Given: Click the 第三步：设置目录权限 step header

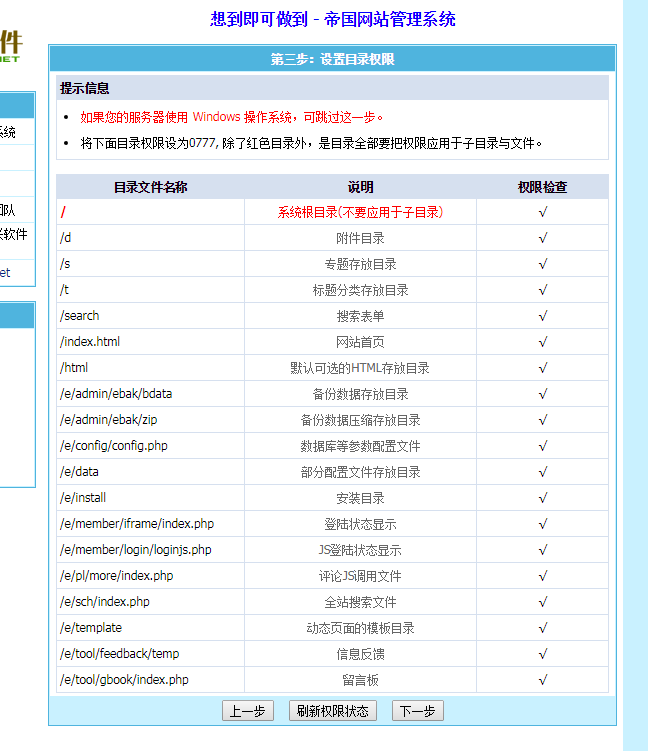Looking at the screenshot, I should 332,59.
